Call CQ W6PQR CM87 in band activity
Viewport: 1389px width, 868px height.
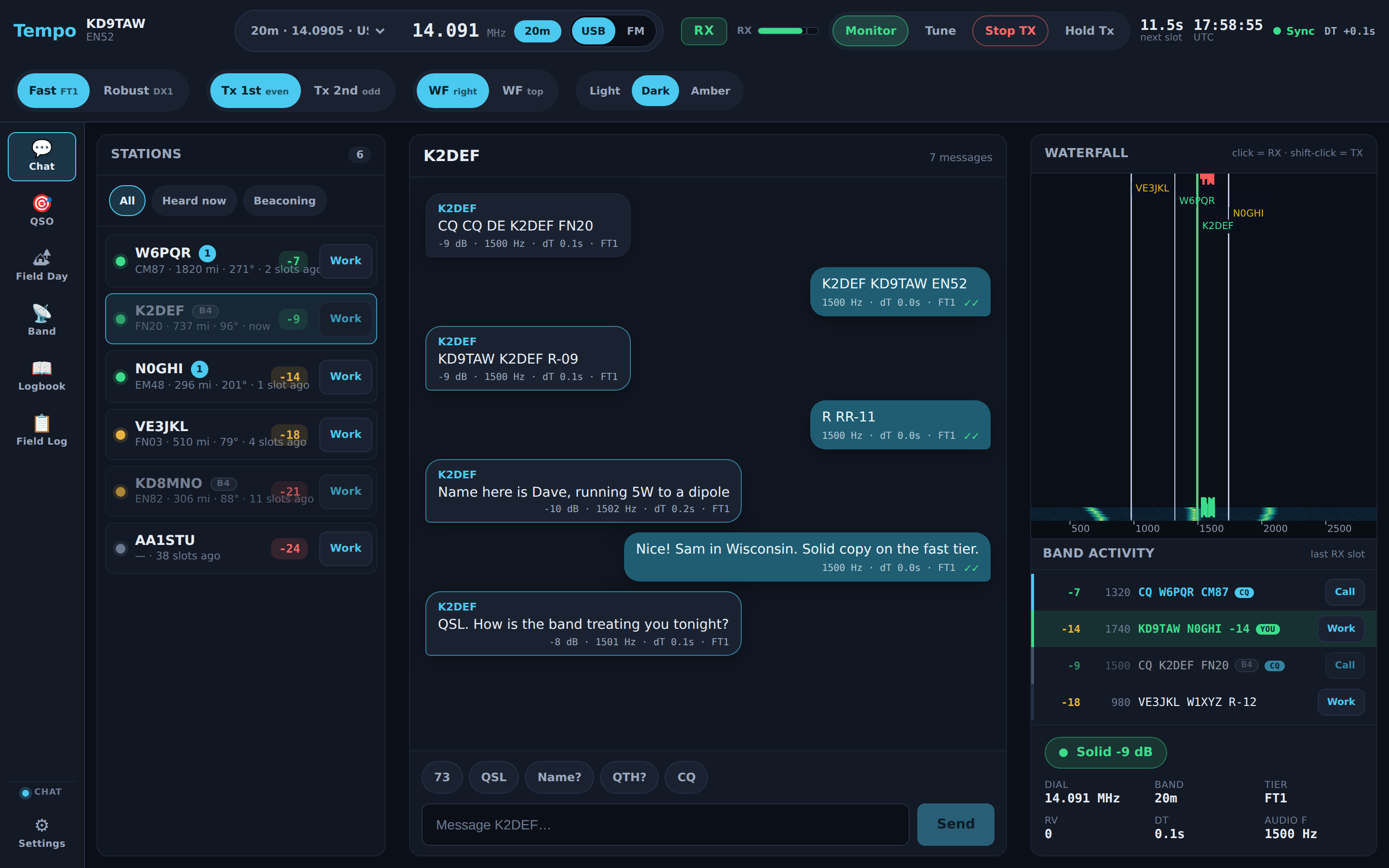[1345, 593]
